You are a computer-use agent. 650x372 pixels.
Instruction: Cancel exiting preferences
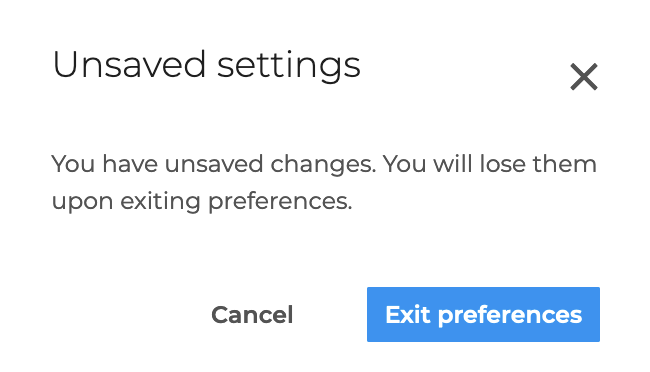[x=252, y=315]
